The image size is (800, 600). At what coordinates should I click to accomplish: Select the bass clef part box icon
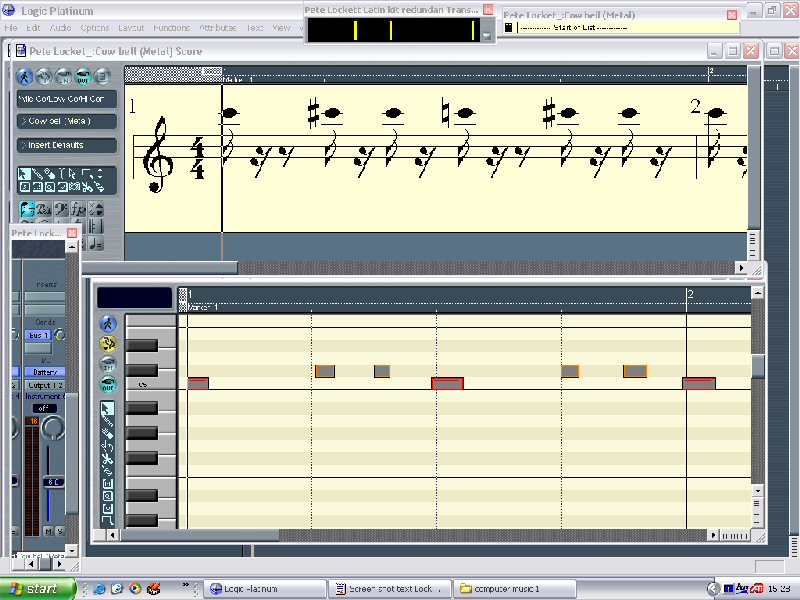[60, 210]
